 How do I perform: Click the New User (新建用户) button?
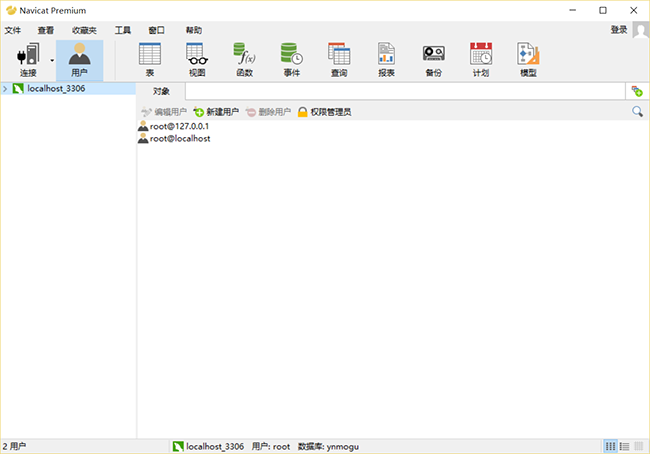pos(216,112)
